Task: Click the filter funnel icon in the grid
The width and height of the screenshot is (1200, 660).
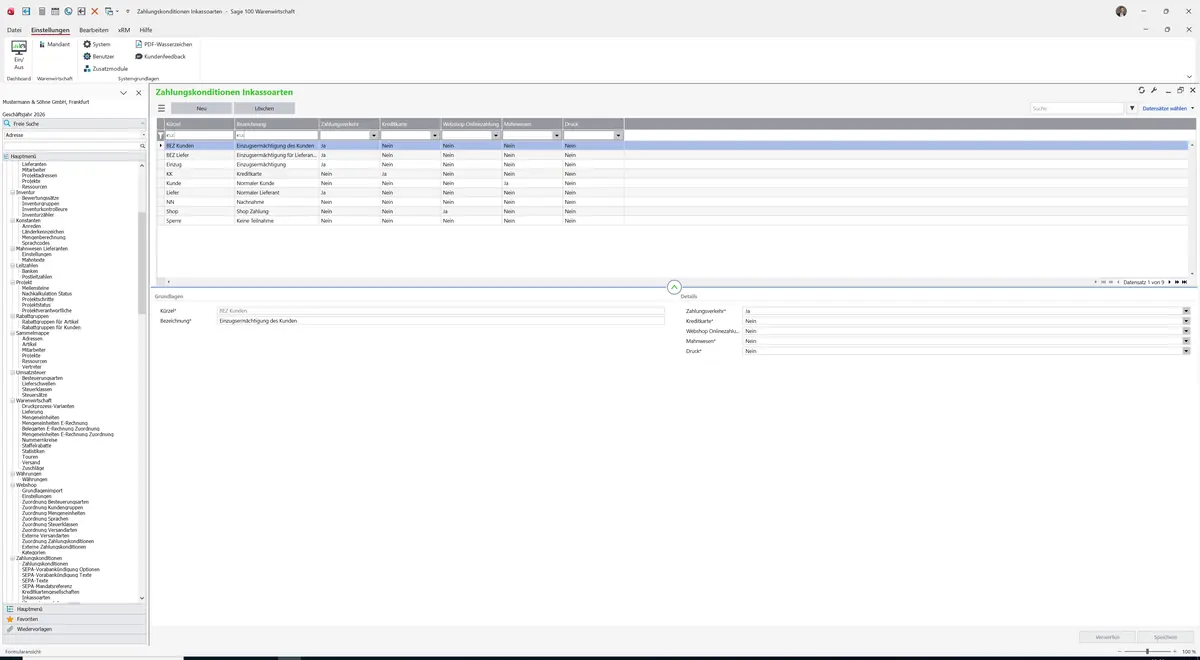Action: 161,135
